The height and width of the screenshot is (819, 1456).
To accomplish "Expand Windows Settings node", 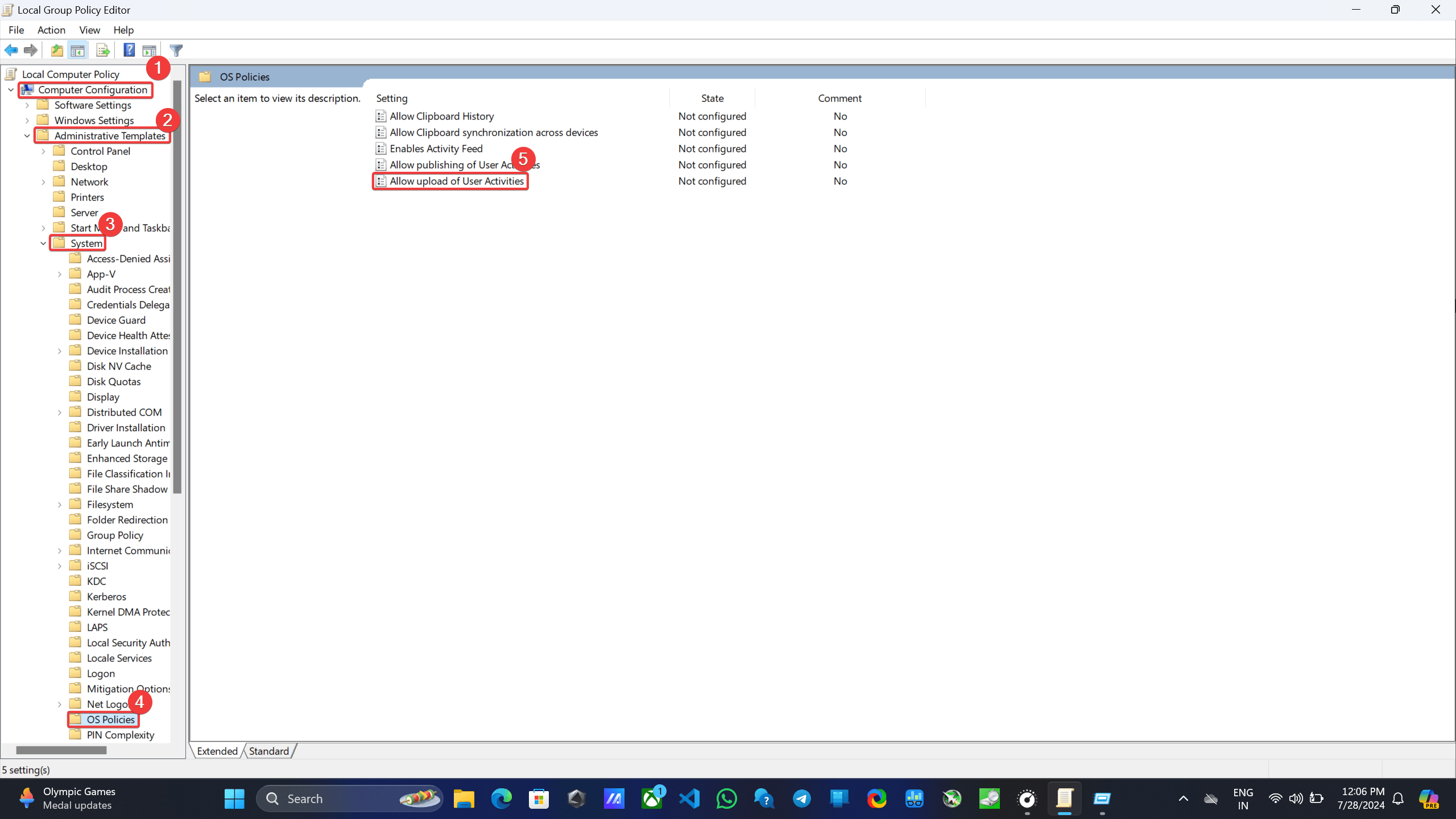I will (27, 121).
